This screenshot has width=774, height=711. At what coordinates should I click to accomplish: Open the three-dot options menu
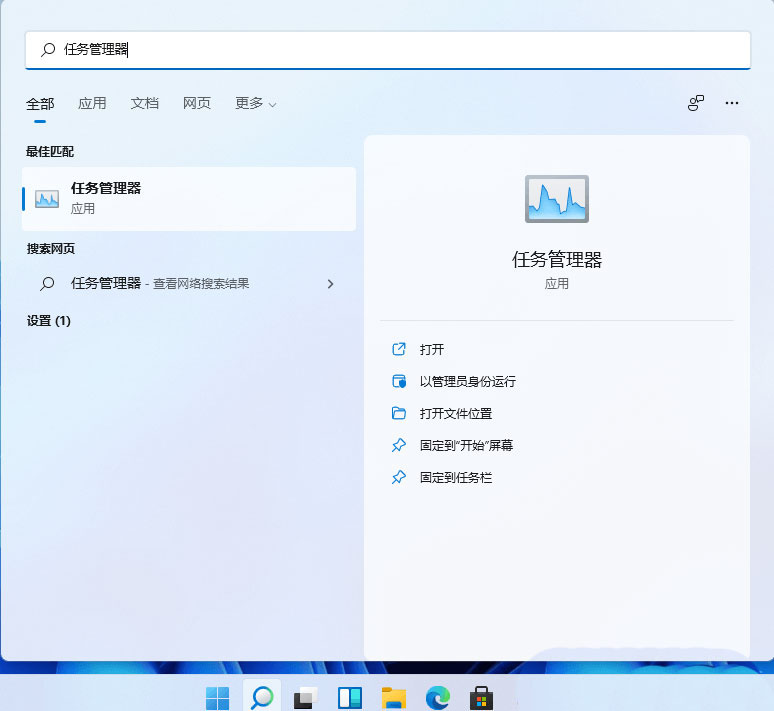click(732, 103)
